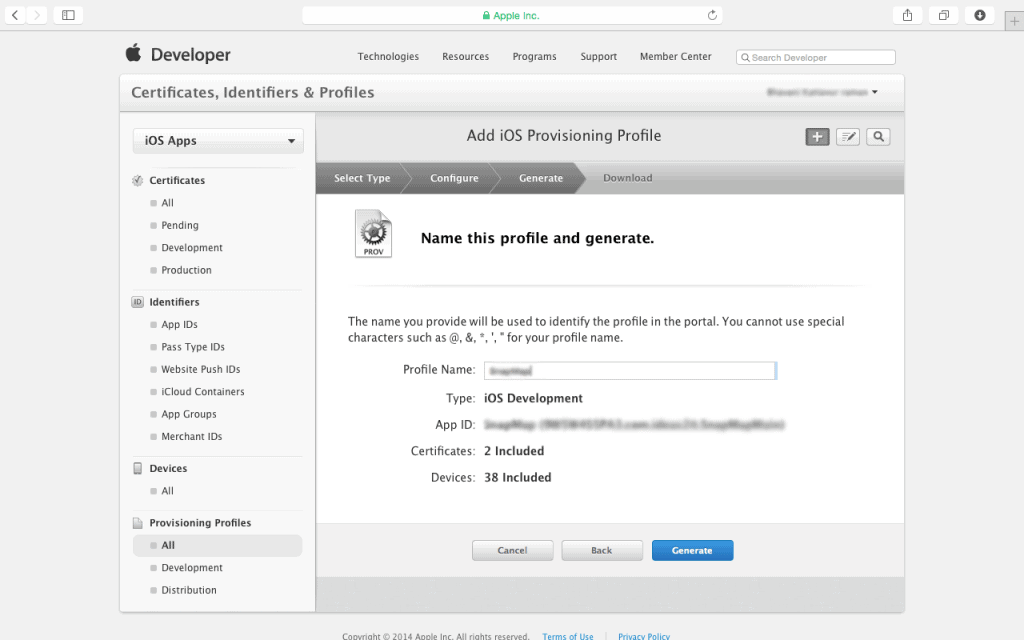Click the Developer title link
Screen dimensions: 1024x640
191,55
